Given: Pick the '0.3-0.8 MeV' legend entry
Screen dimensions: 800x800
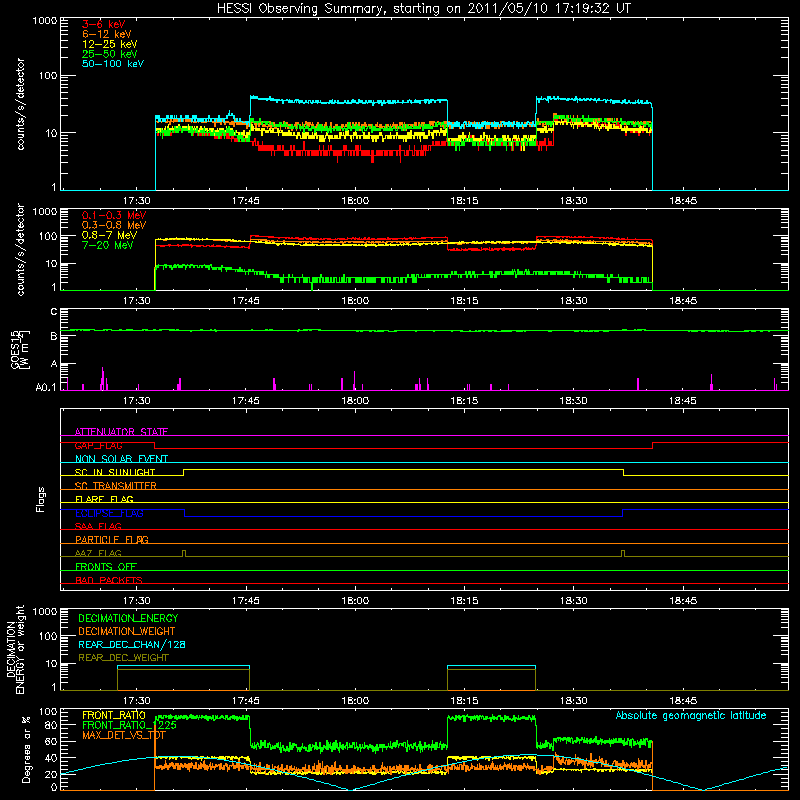Looking at the screenshot, I should pyautogui.click(x=114, y=225).
